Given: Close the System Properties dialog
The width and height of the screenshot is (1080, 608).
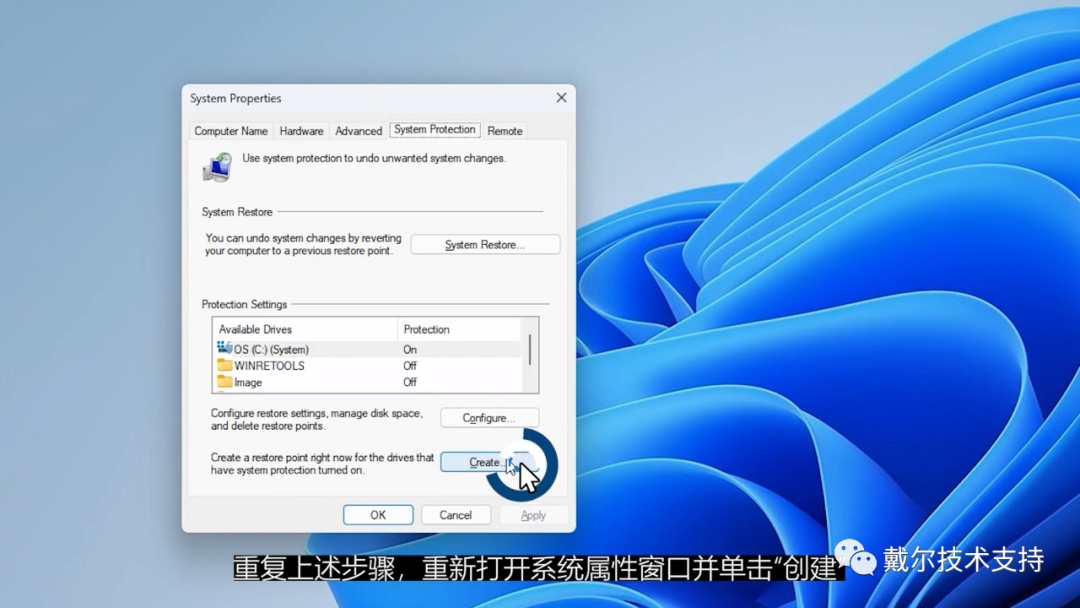Looking at the screenshot, I should point(561,98).
